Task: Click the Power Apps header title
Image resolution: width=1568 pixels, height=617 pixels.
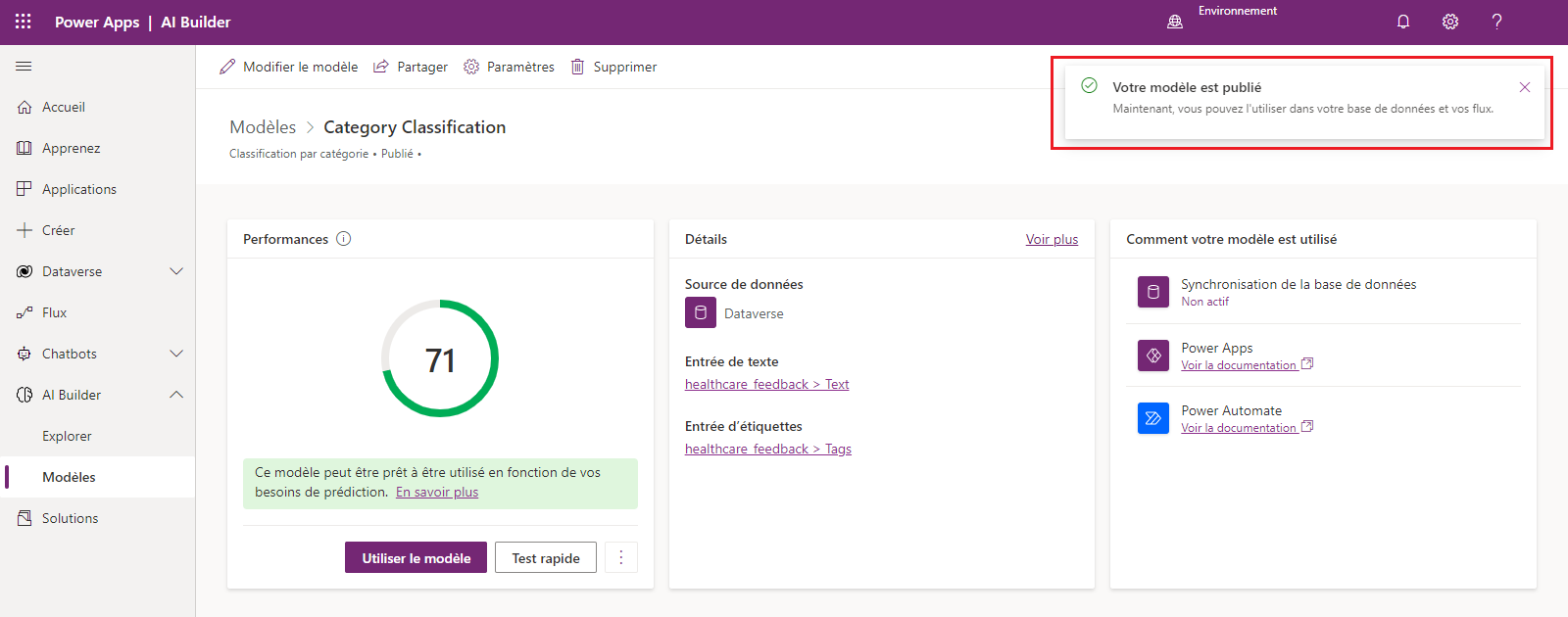Action: [x=97, y=22]
